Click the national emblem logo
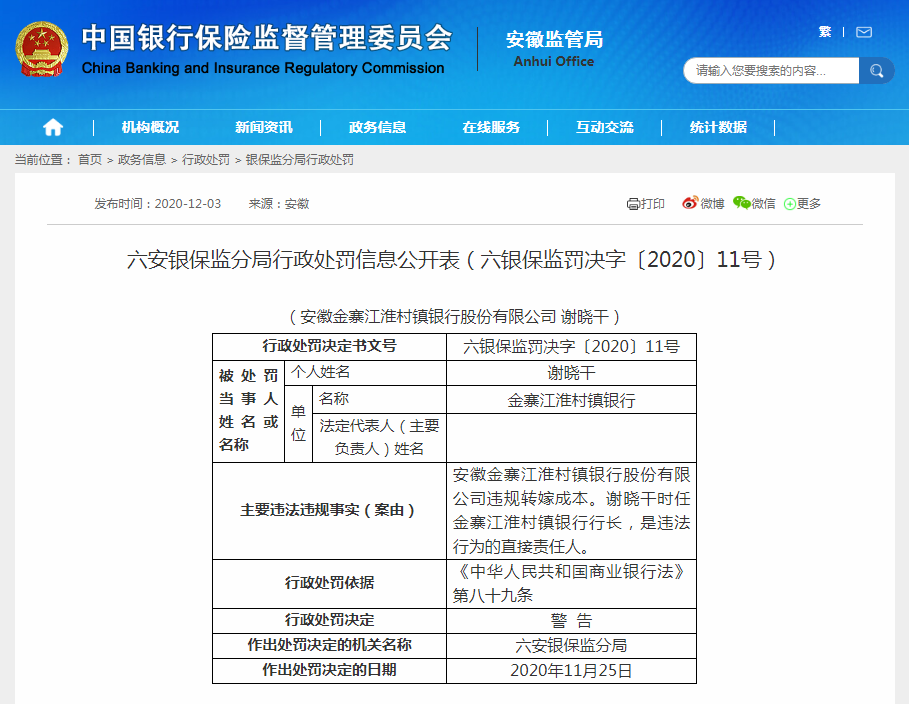909x704 pixels. pyautogui.click(x=41, y=49)
